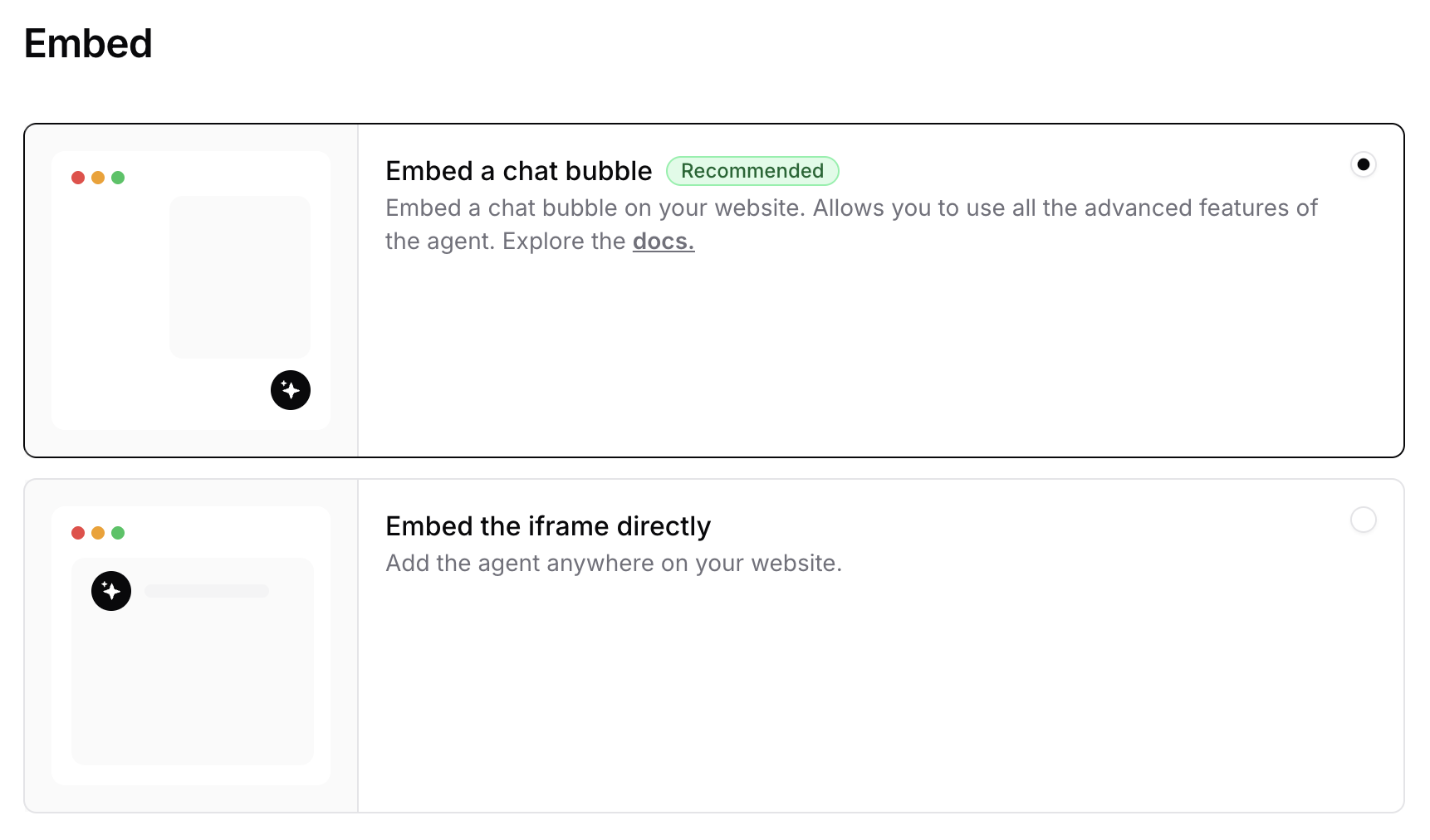1430x840 pixels.
Task: Click the chat bubble preview thumbnail
Action: [191, 291]
